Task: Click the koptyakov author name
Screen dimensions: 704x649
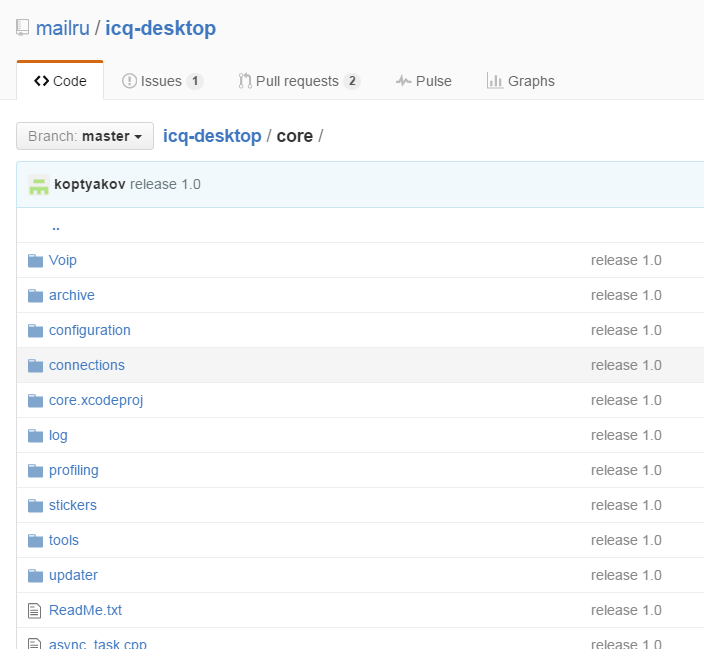Action: coord(90,185)
